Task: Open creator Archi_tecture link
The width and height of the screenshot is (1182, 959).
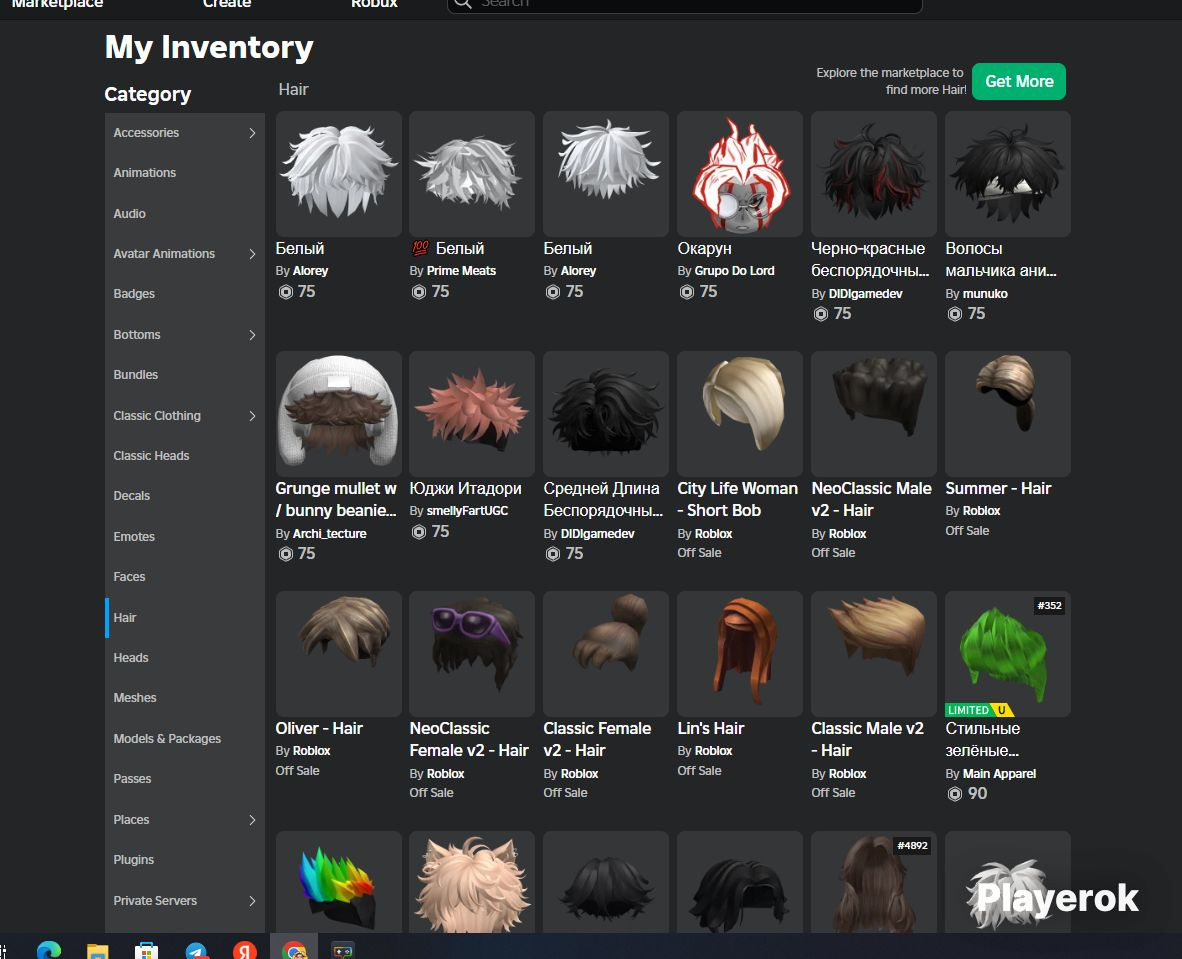Action: [x=329, y=534]
